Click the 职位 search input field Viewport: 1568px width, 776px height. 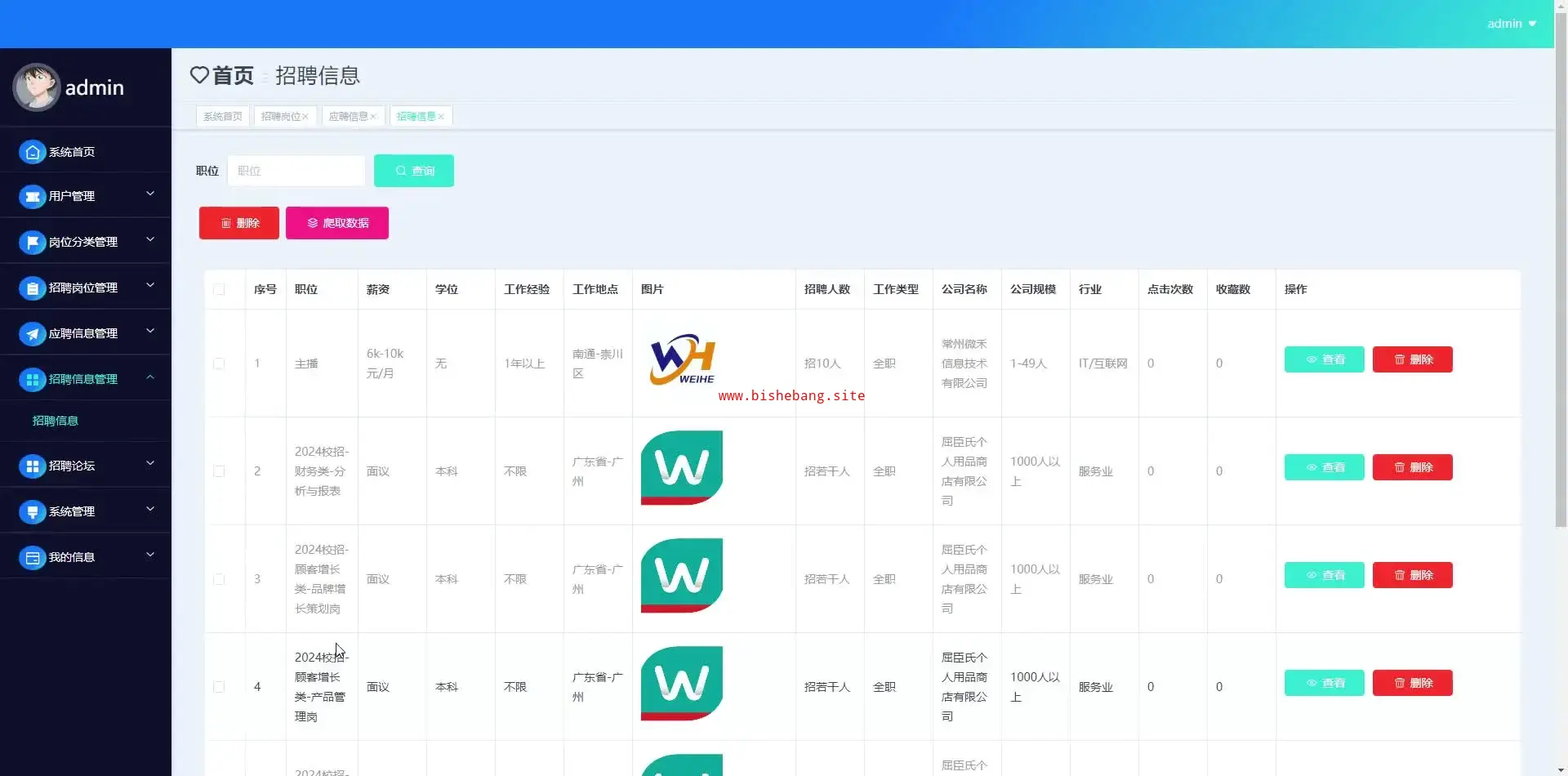(296, 171)
